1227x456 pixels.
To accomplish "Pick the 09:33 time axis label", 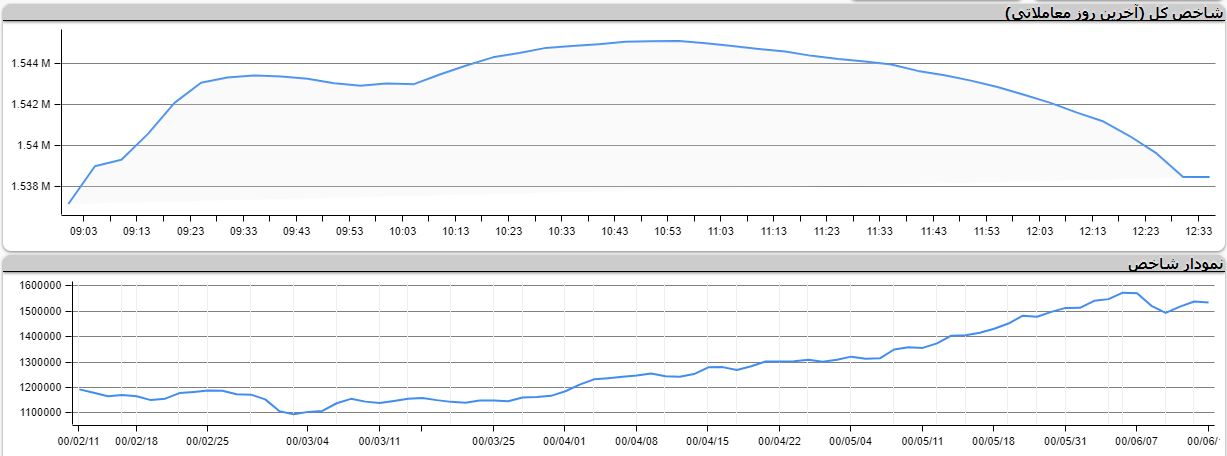I will coord(243,231).
